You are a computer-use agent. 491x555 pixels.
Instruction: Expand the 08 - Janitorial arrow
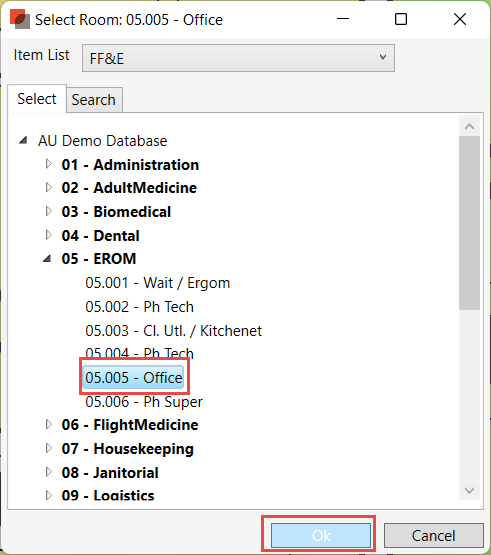tap(49, 472)
